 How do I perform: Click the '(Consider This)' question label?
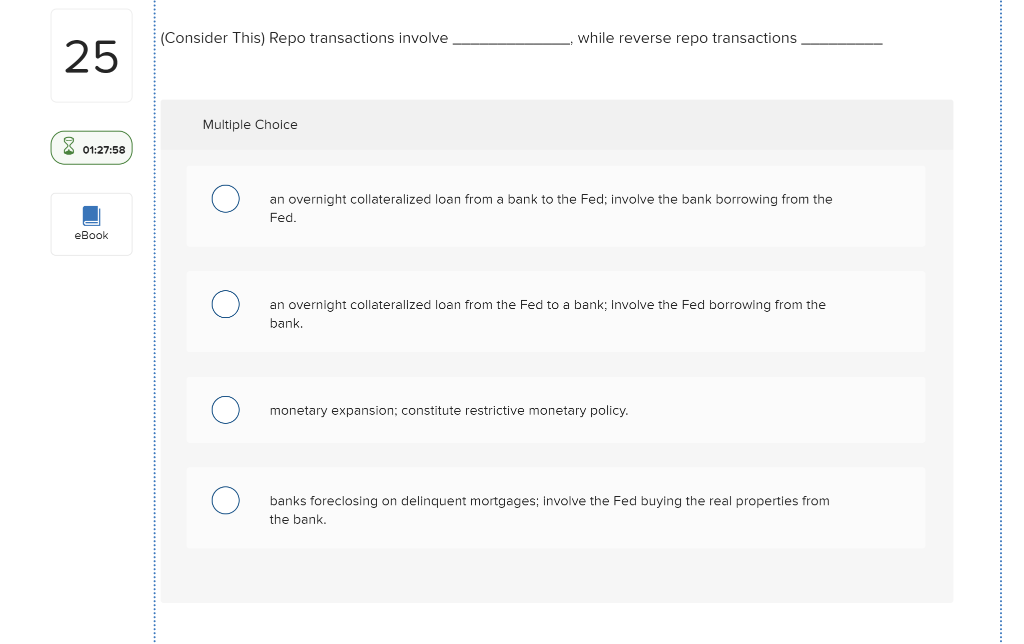[x=211, y=37]
